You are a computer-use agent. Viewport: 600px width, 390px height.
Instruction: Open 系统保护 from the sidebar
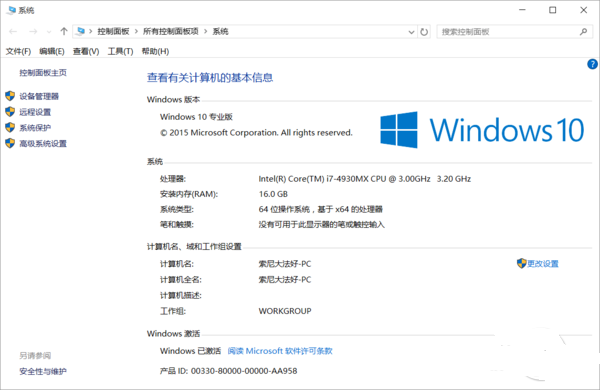[x=35, y=128]
